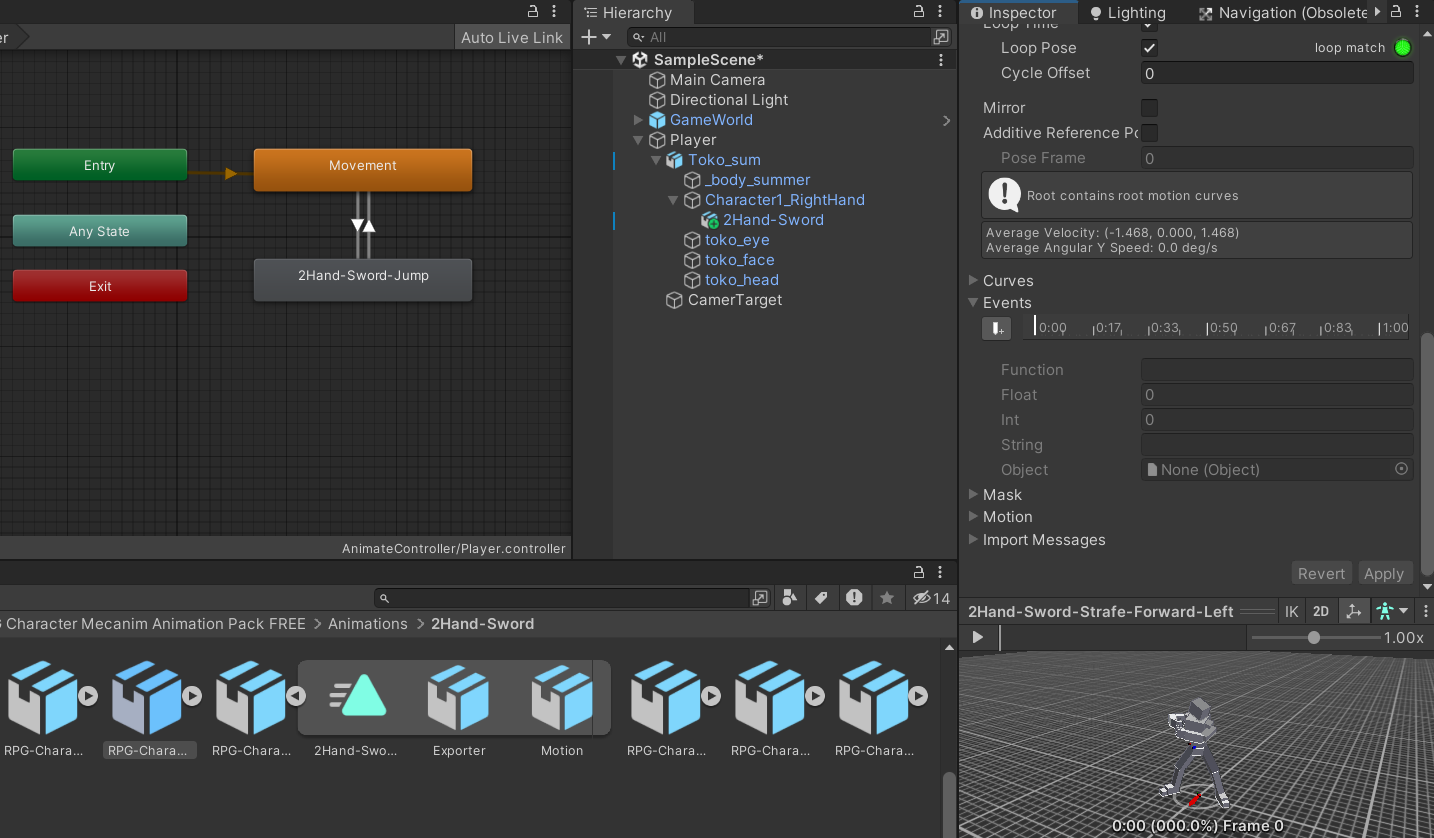Open the Project search in new window icon
The width and height of the screenshot is (1434, 838).
(x=760, y=598)
